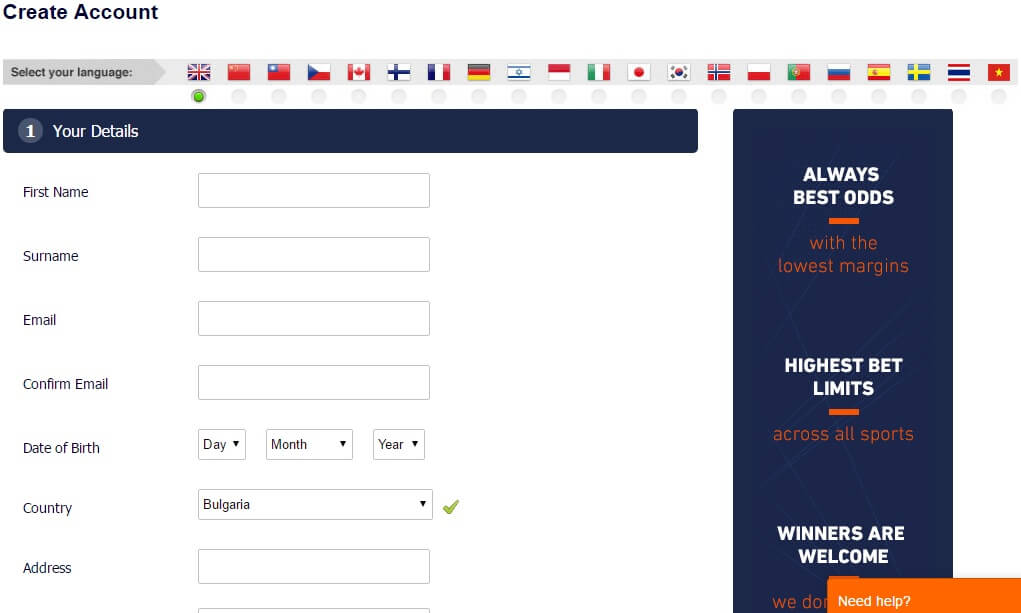The image size is (1021, 613).
Task: Focus the Surname text box
Action: 314,254
